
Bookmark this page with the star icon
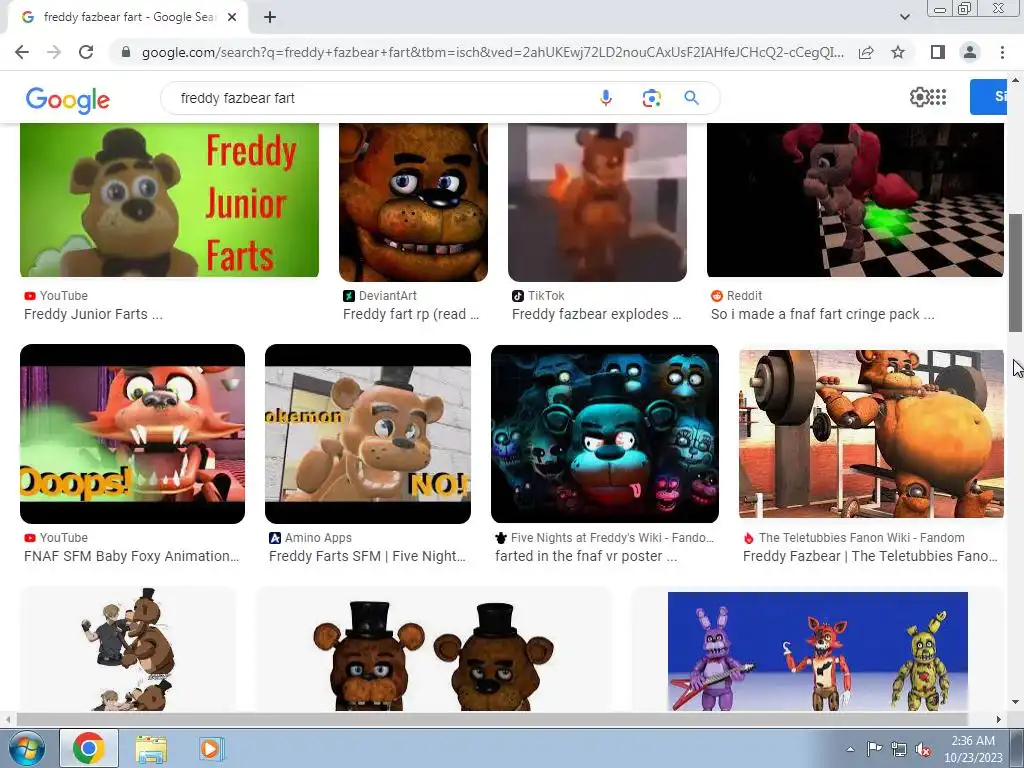point(898,52)
